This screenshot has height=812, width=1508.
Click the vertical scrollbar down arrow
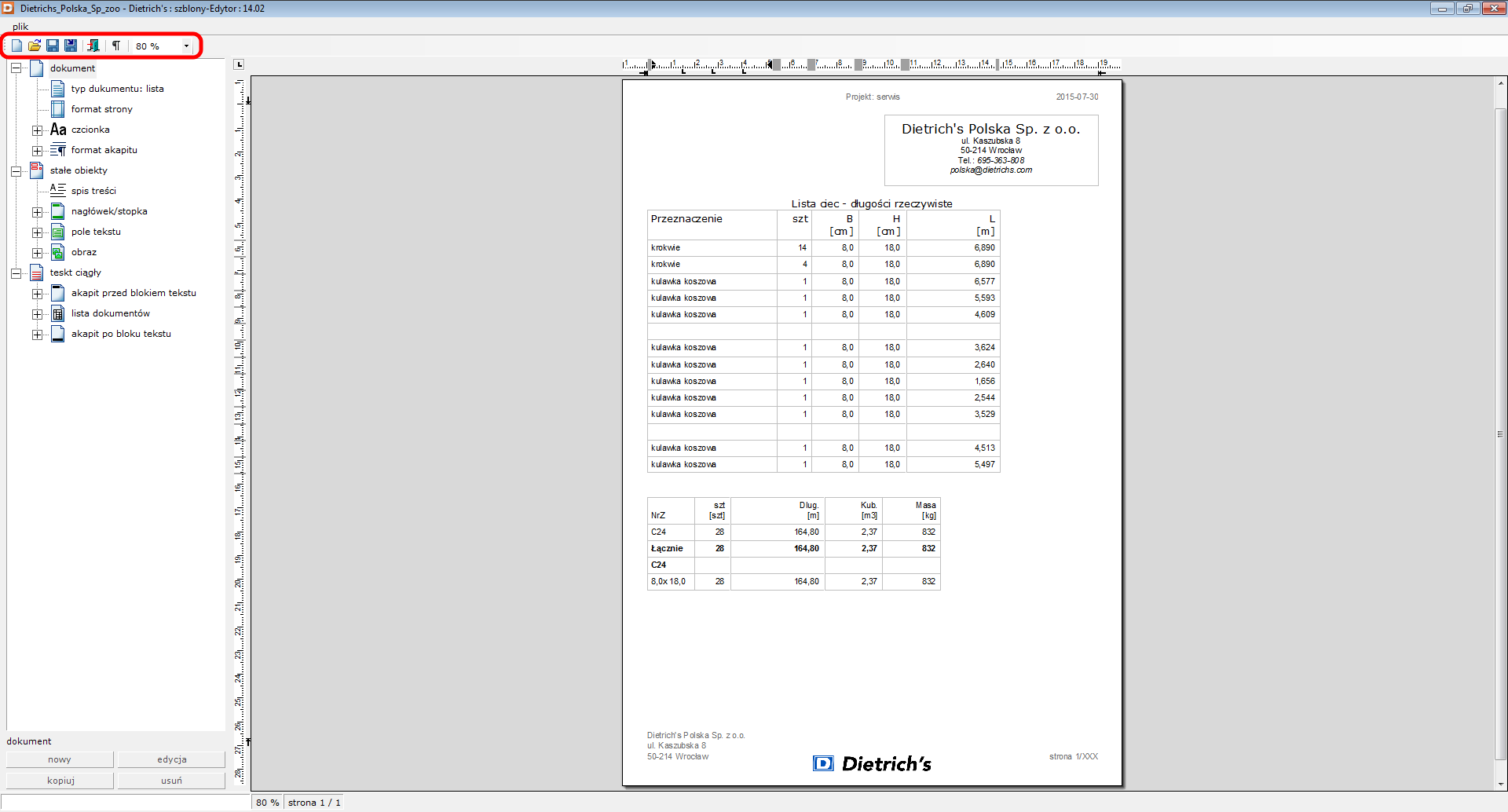tap(1500, 784)
